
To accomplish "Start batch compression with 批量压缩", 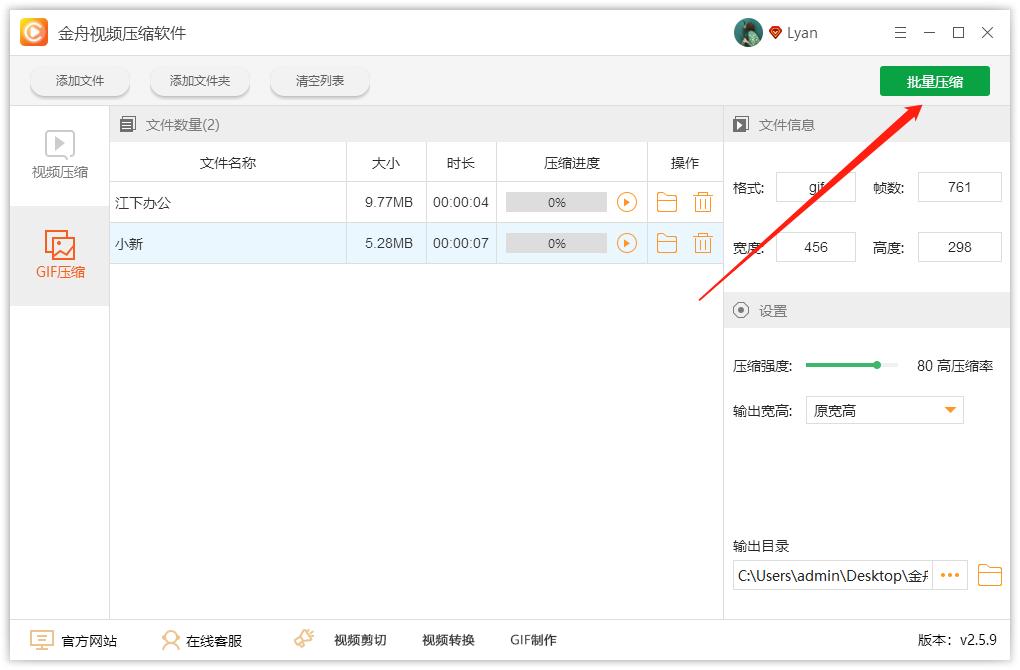I will click(934, 82).
